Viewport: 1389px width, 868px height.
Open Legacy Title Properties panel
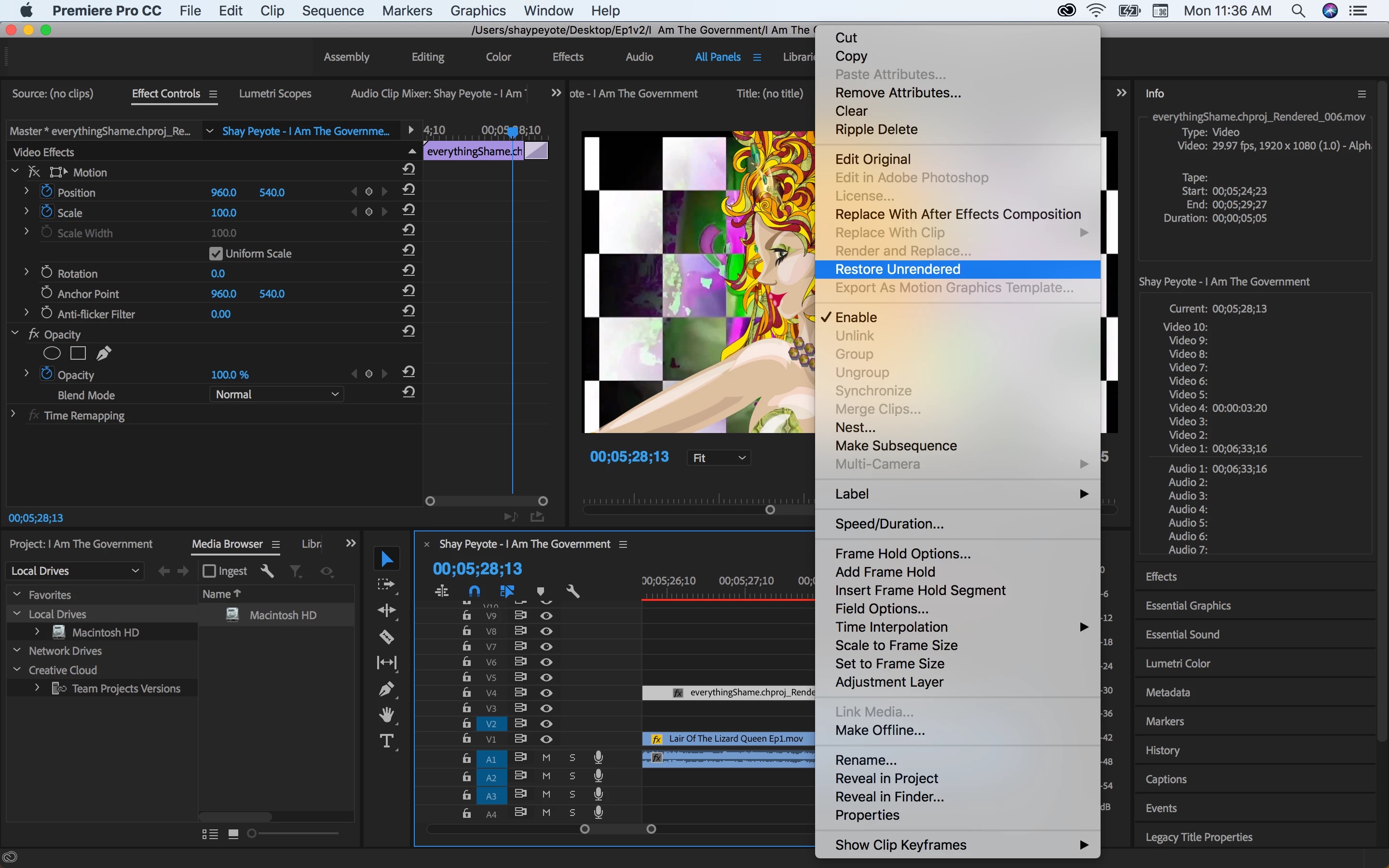click(1199, 837)
